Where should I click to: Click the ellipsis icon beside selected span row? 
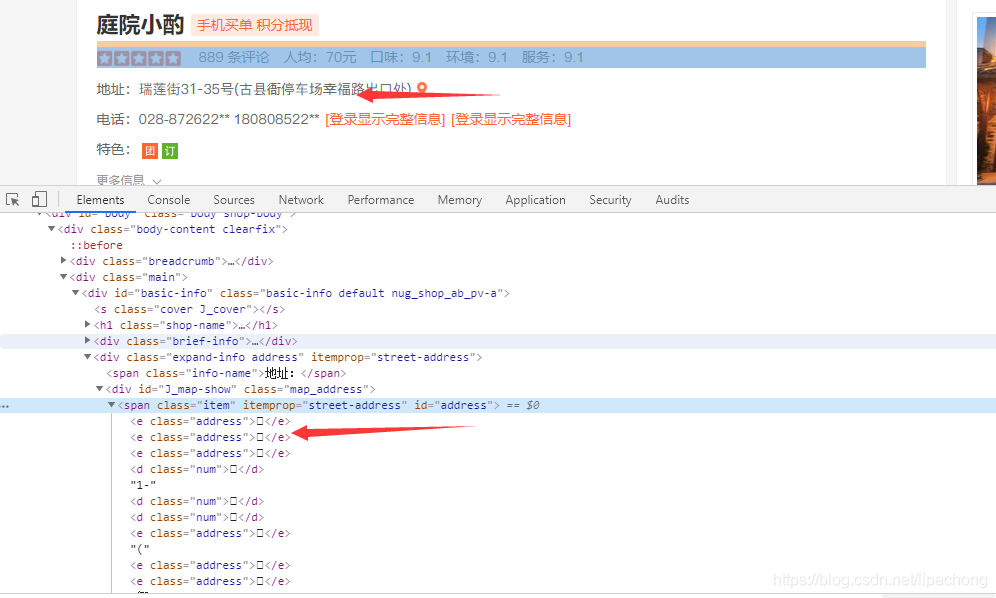pos(5,405)
